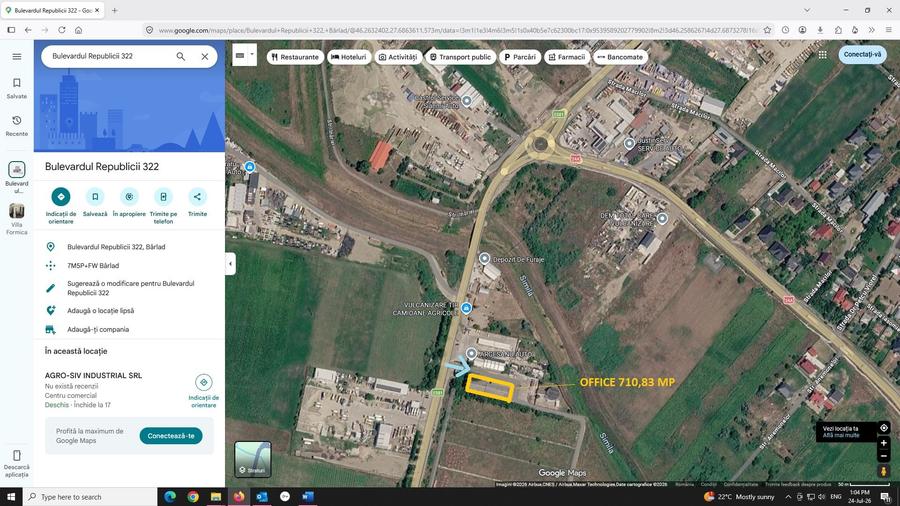The width and height of the screenshot is (900, 506).
Task: Click the Street View pegman icon
Action: [x=884, y=471]
